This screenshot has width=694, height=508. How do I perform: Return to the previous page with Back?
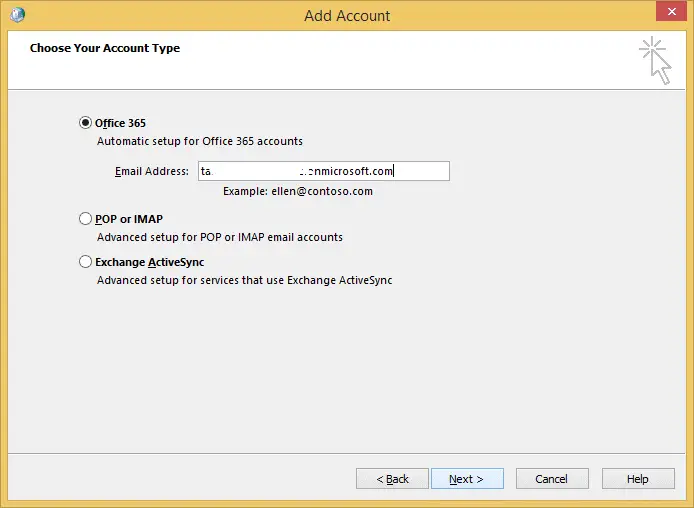click(x=392, y=479)
